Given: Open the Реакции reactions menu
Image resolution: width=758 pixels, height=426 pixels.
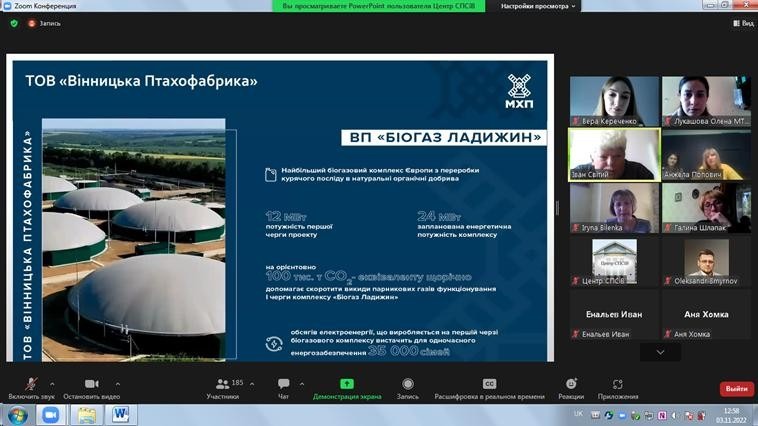Looking at the screenshot, I should click(x=571, y=388).
